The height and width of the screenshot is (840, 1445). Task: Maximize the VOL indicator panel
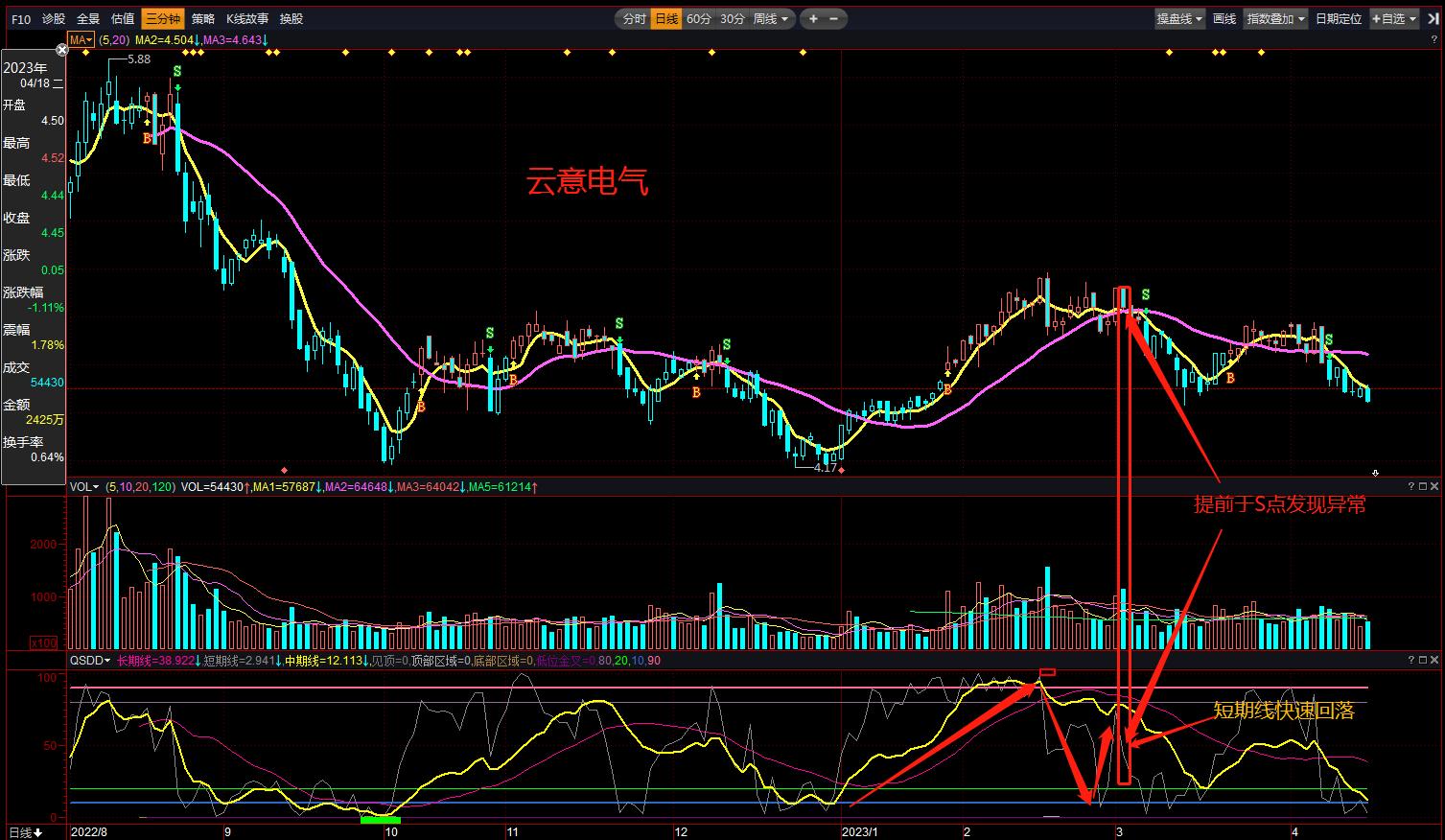point(1421,487)
